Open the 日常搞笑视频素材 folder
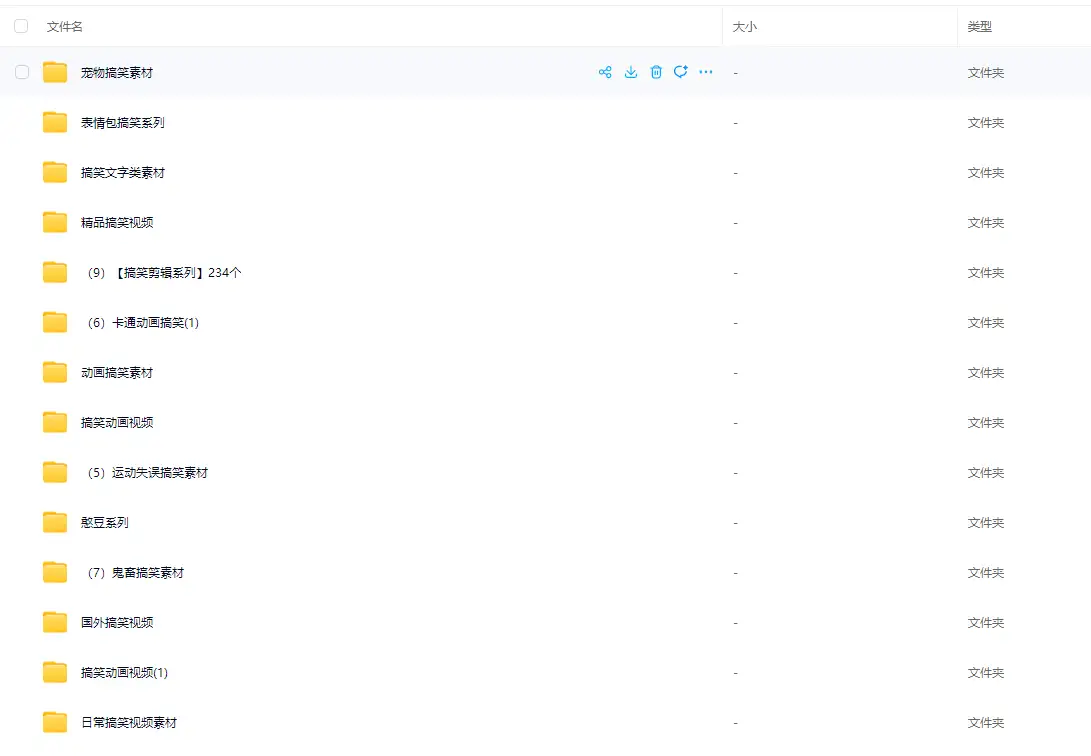Viewport: 1091px width, 756px height. pyautogui.click(x=129, y=723)
